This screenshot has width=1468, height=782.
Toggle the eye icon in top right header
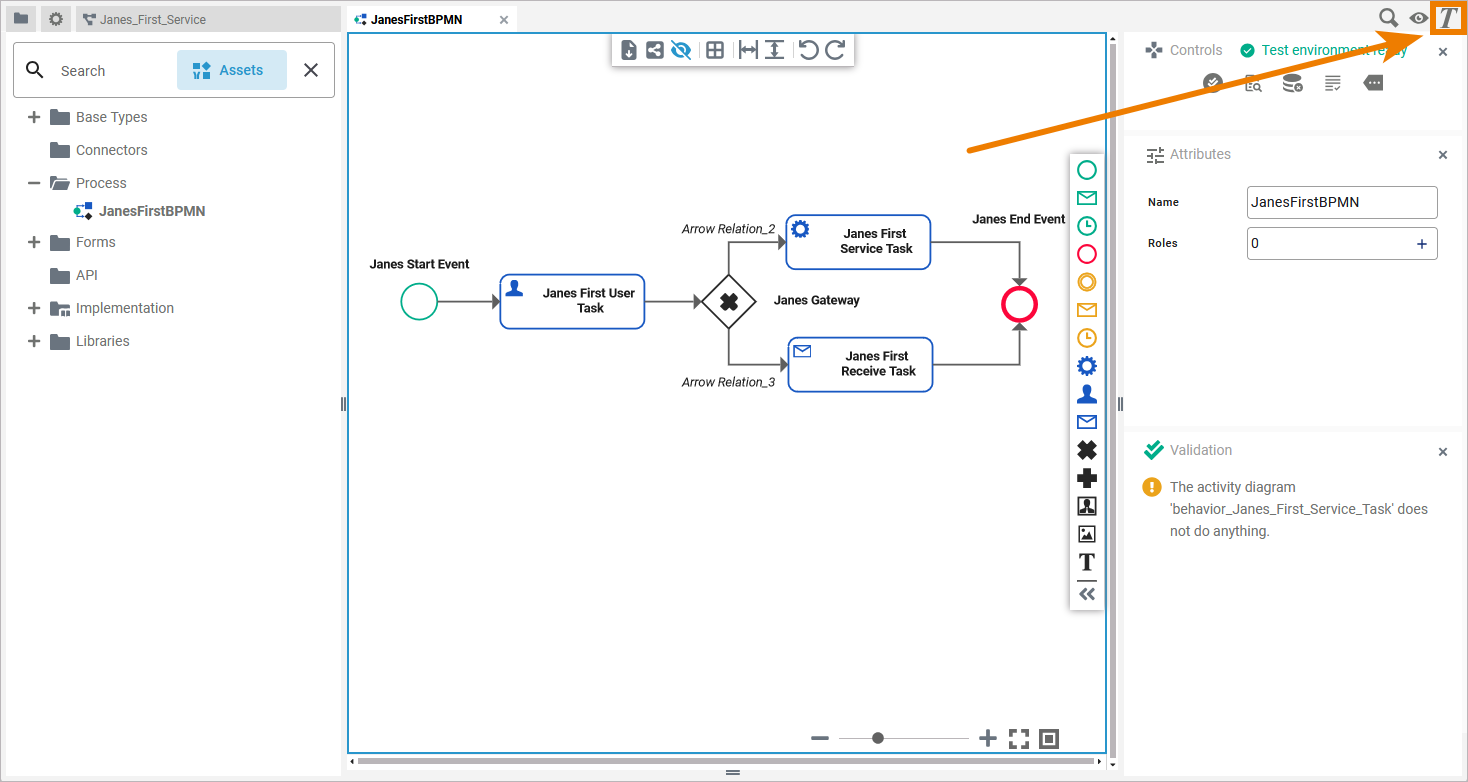tap(1418, 18)
